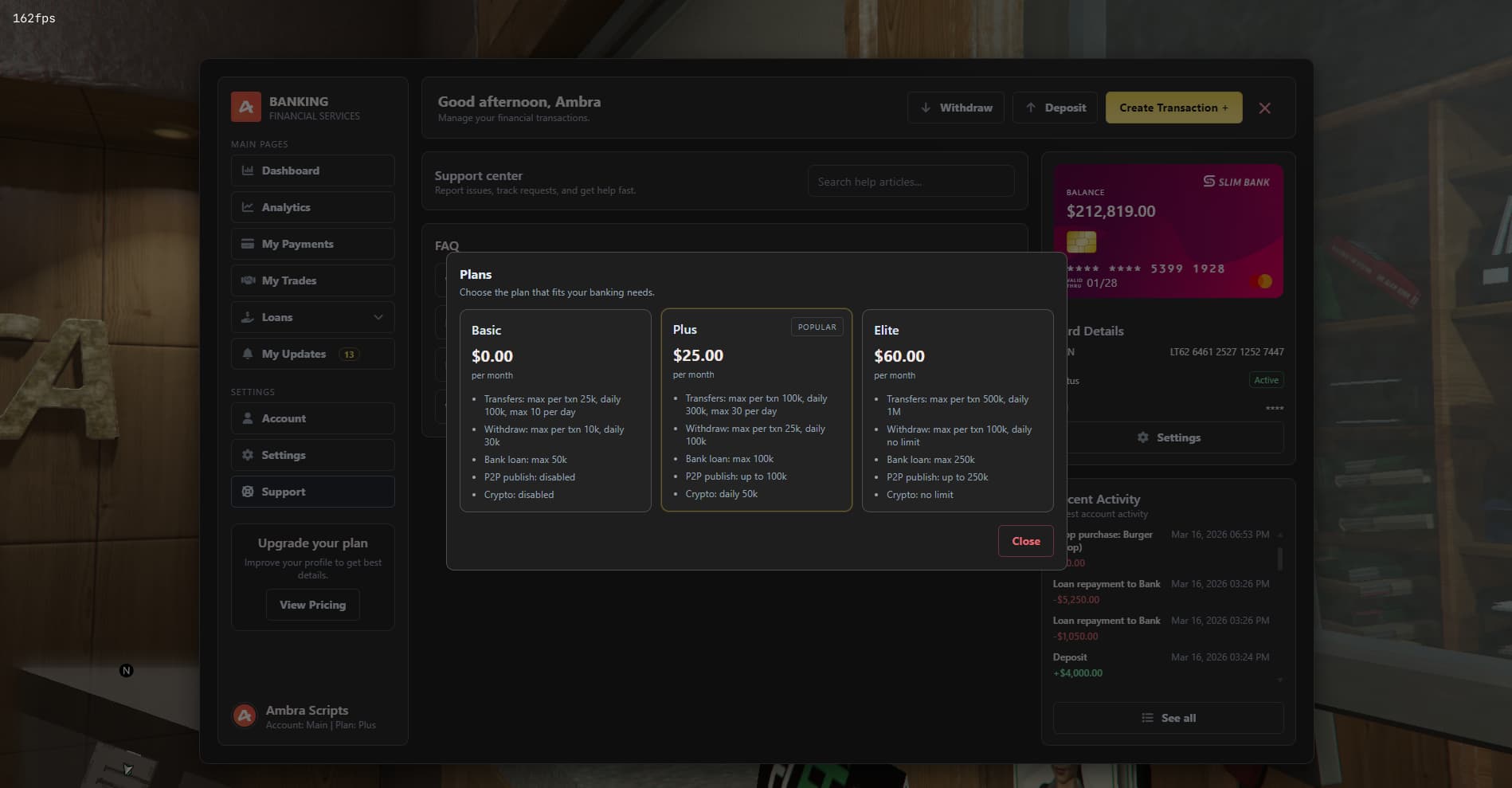The image size is (1512, 788).
Task: Click the My Trades handshake icon
Action: click(x=248, y=280)
